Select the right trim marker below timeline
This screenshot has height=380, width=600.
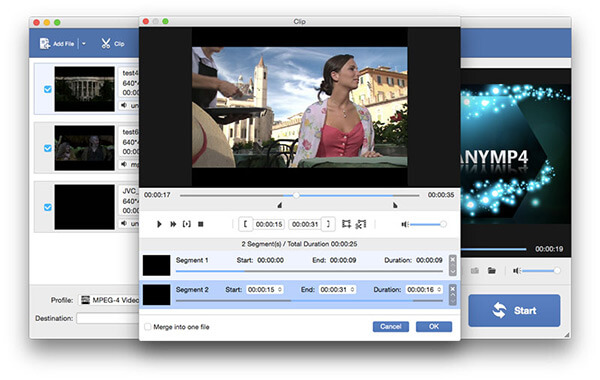pyautogui.click(x=395, y=205)
